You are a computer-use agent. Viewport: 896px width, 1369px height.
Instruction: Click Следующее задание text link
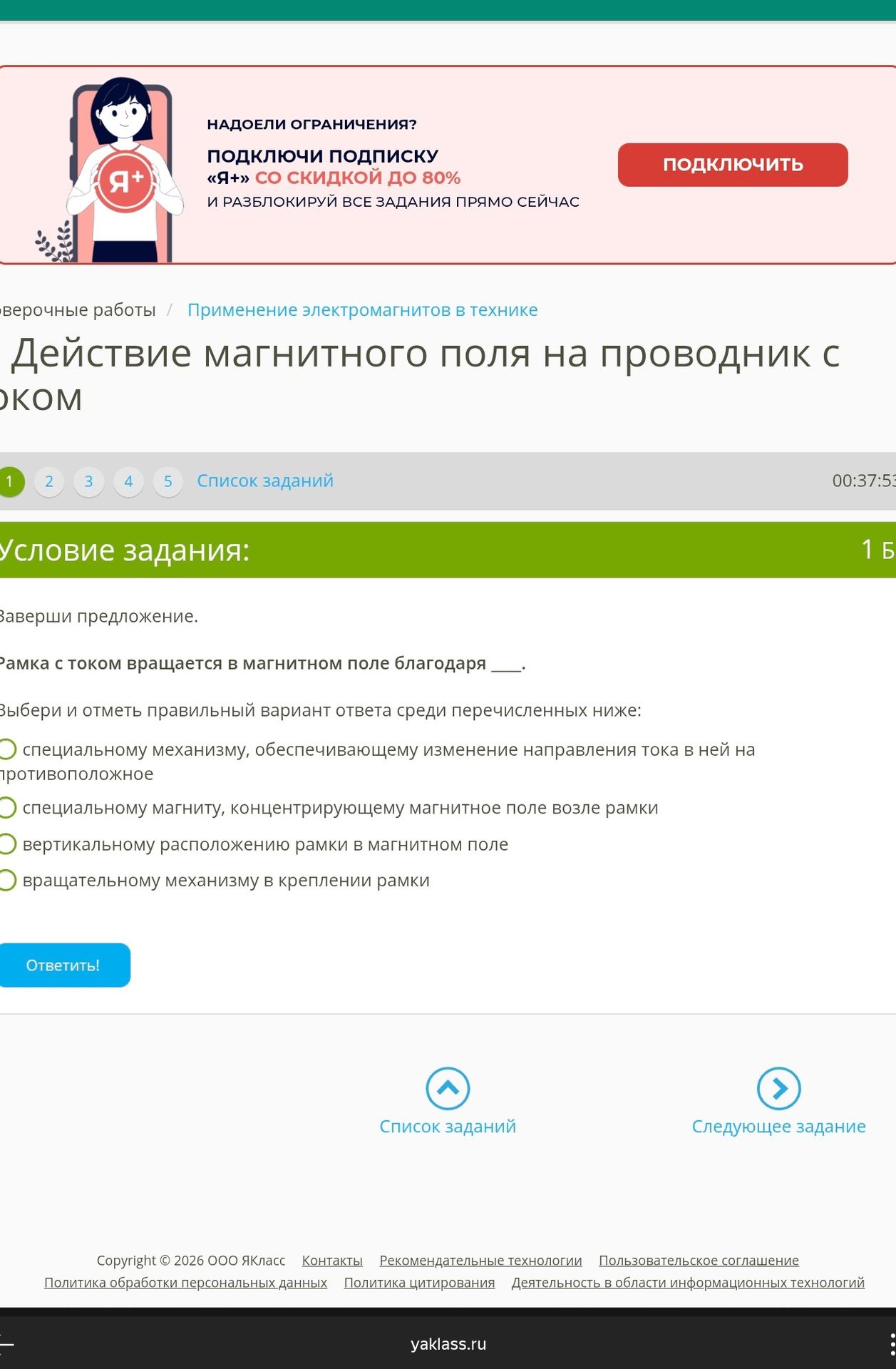(778, 1127)
